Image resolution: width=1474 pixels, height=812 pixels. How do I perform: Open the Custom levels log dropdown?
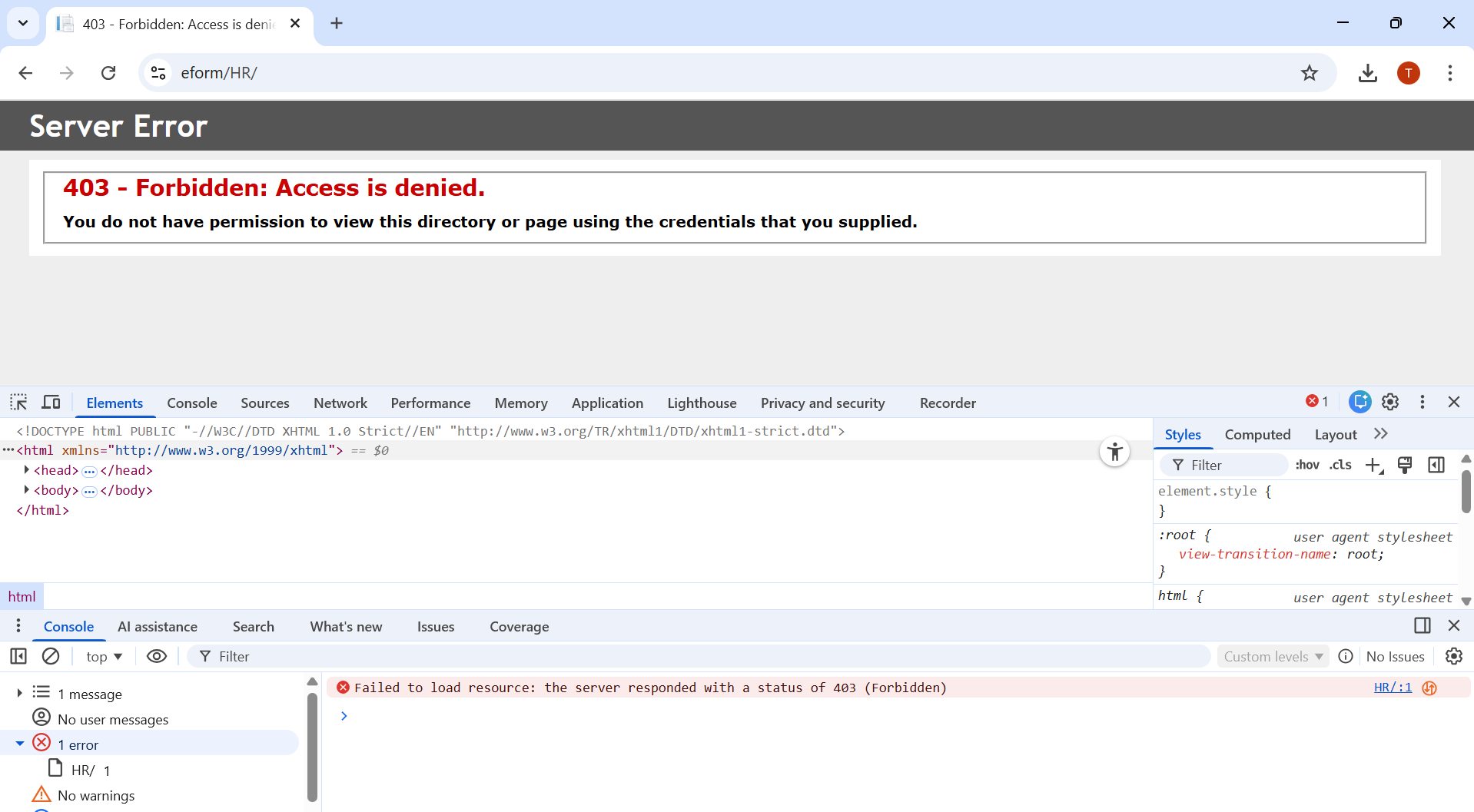click(1273, 656)
